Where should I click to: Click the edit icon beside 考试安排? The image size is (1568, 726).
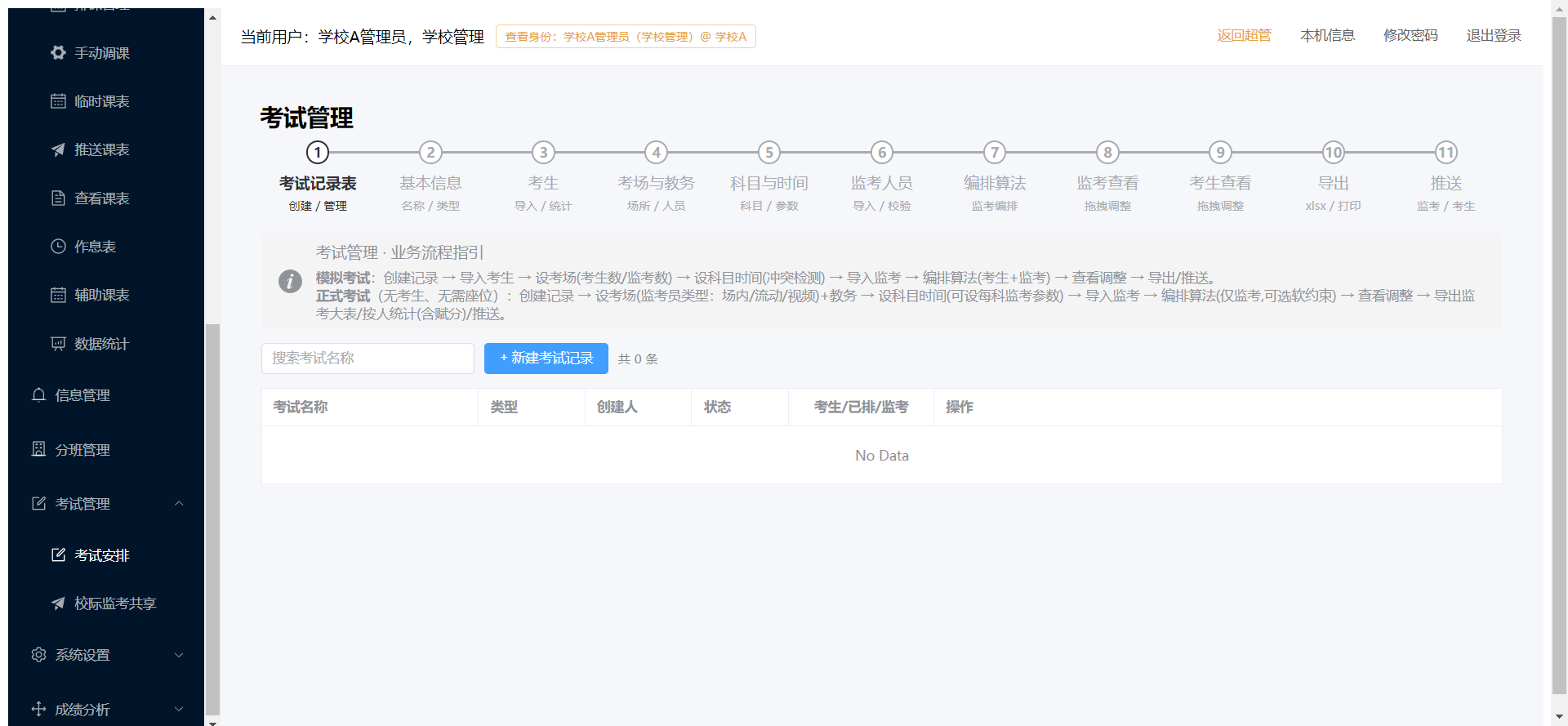coord(58,555)
